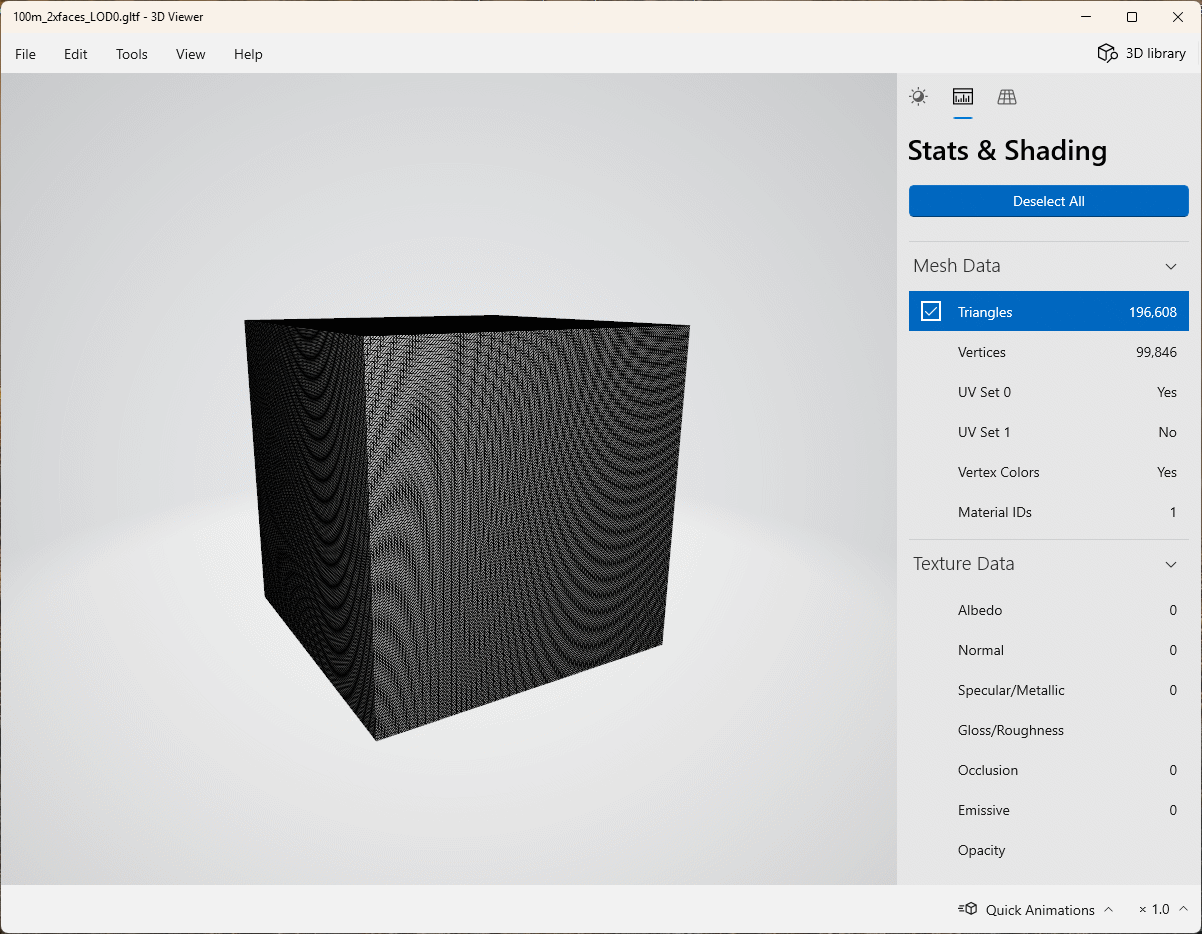
Task: Click the Deselect All button
Action: (1048, 201)
